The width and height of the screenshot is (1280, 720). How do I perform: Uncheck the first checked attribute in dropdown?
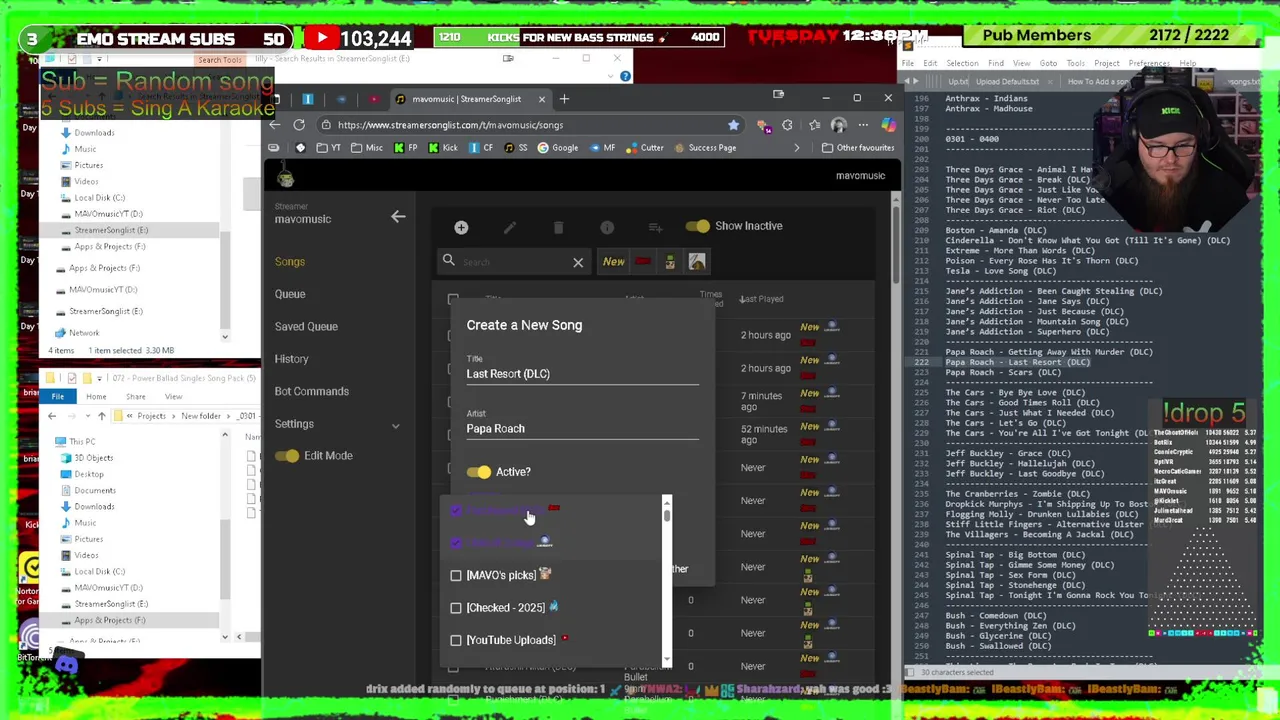(x=456, y=511)
